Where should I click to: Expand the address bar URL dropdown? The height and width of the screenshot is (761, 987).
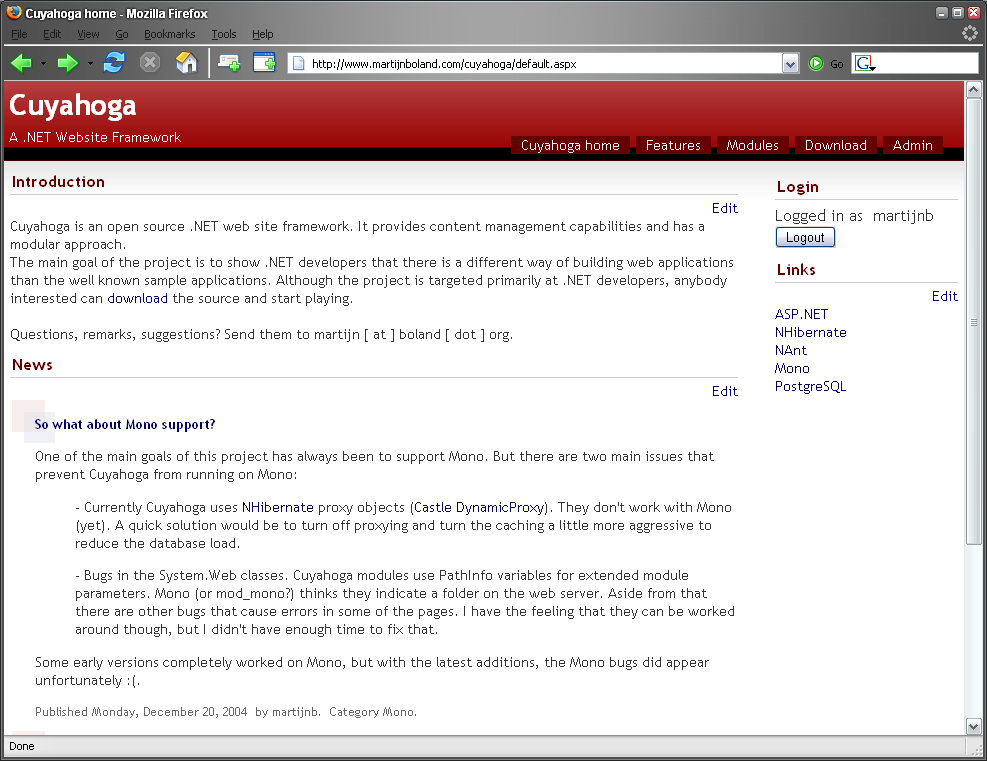click(x=790, y=64)
